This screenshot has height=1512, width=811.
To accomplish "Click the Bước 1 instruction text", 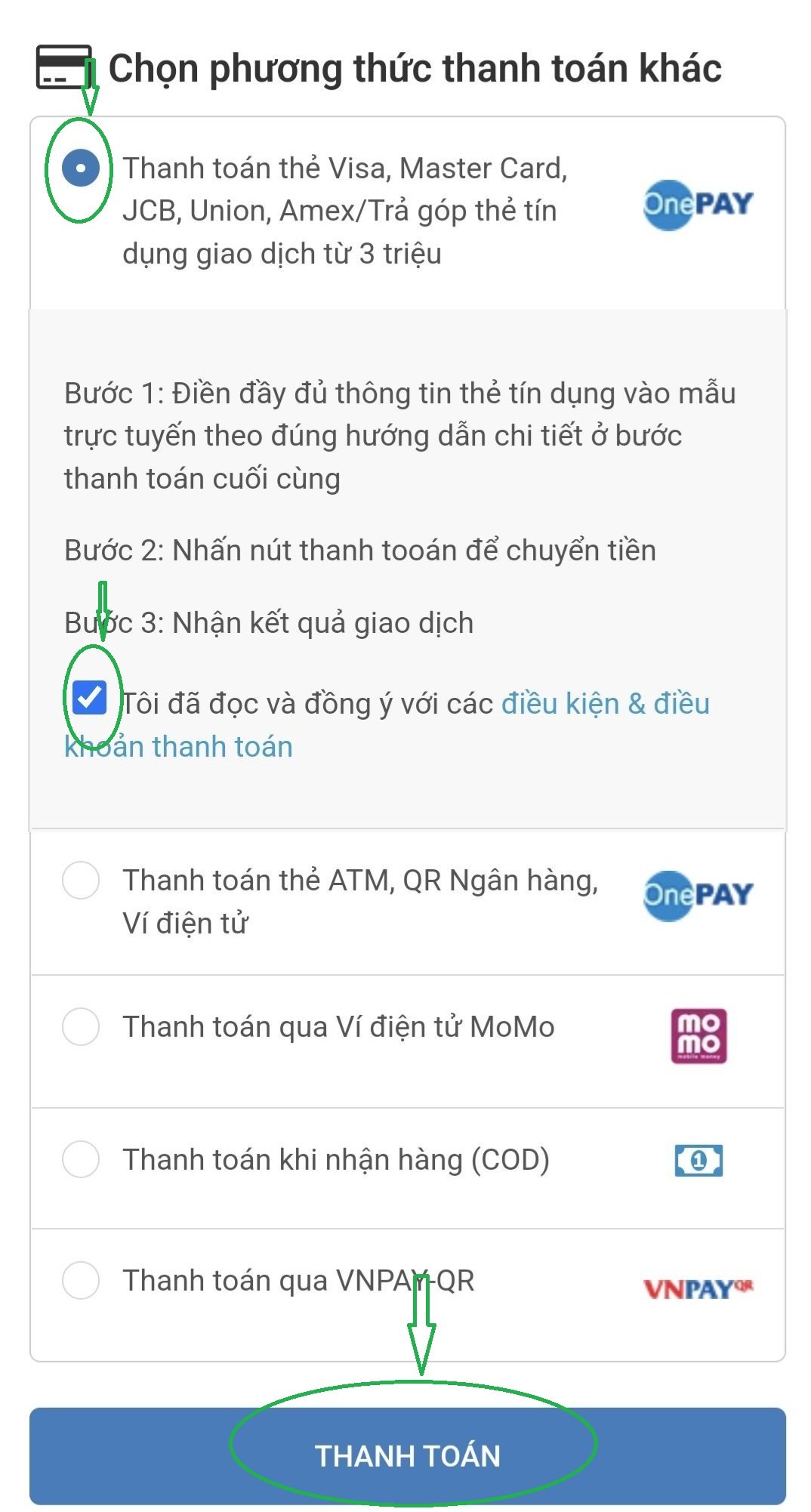I will (399, 436).
